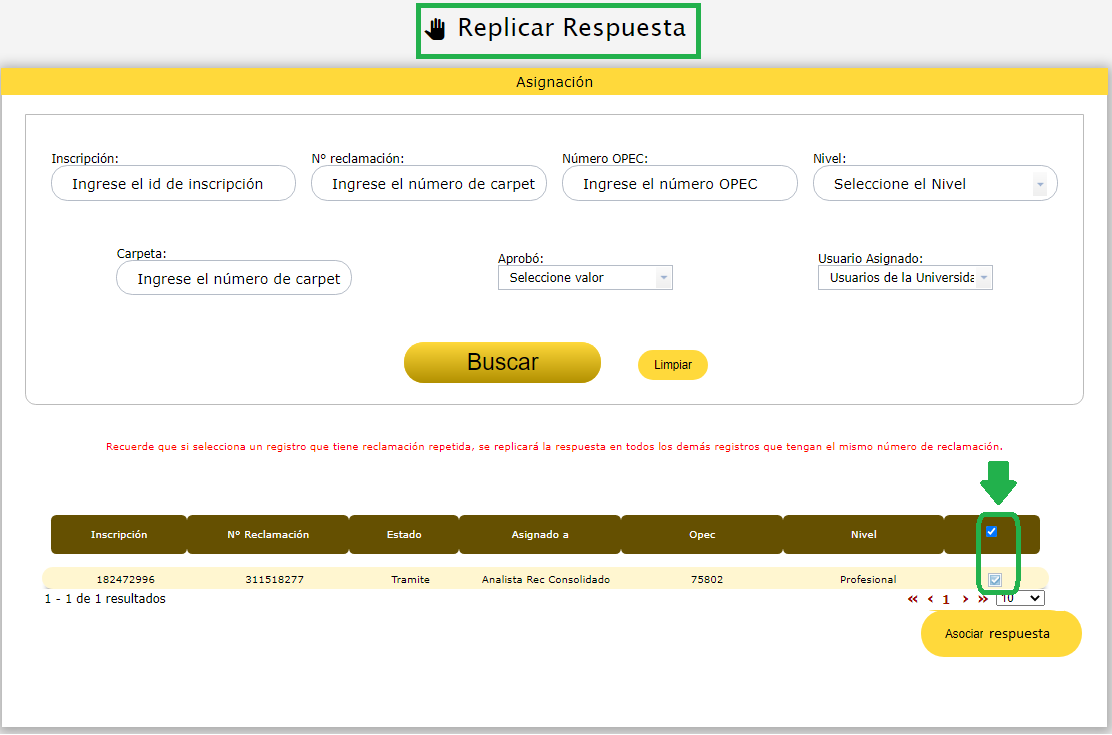Jump to the last results page
The width and height of the screenshot is (1112, 735).
[x=982, y=599]
